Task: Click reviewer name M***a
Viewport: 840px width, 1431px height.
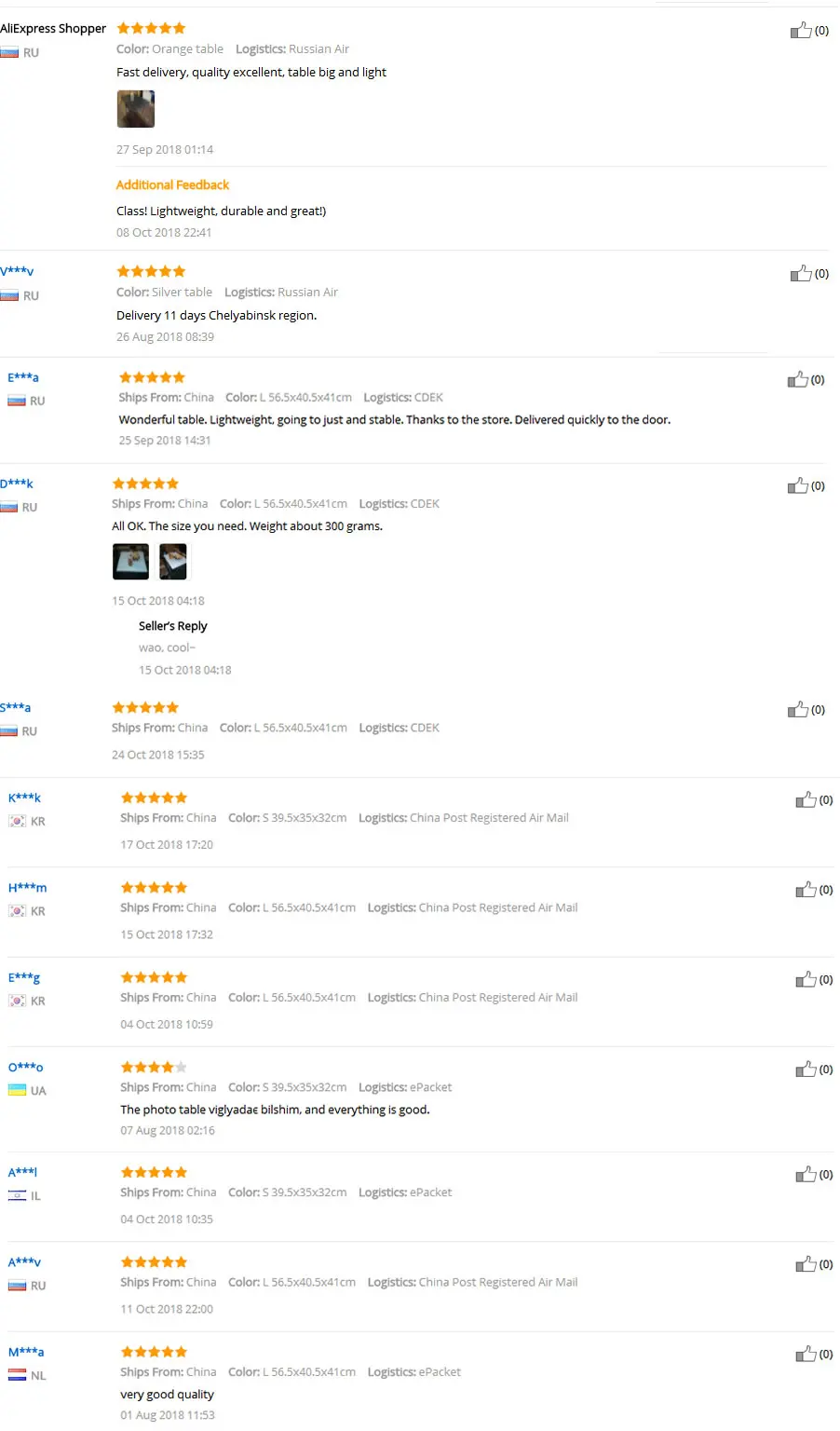Action: [26, 1352]
